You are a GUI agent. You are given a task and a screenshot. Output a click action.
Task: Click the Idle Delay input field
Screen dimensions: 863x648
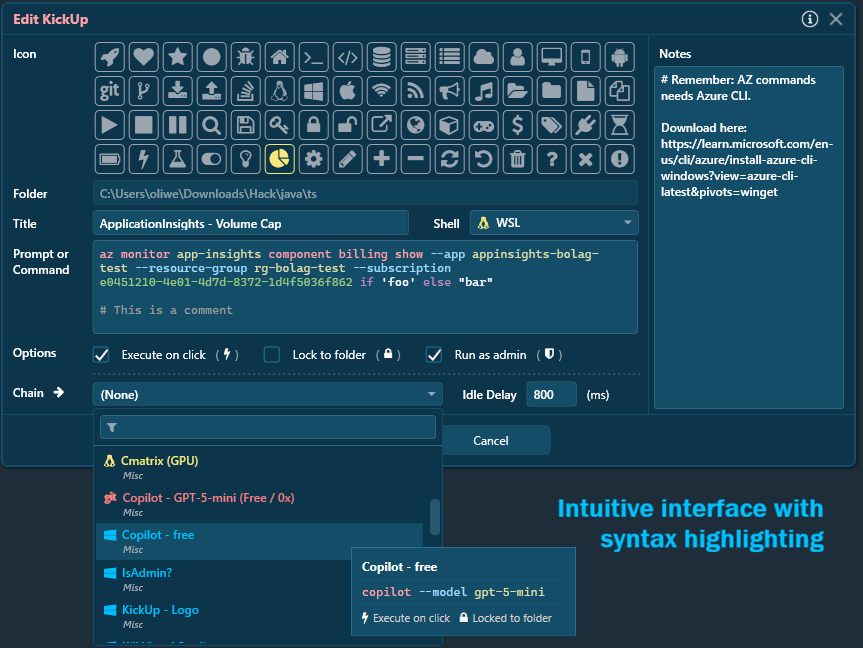[x=552, y=395]
